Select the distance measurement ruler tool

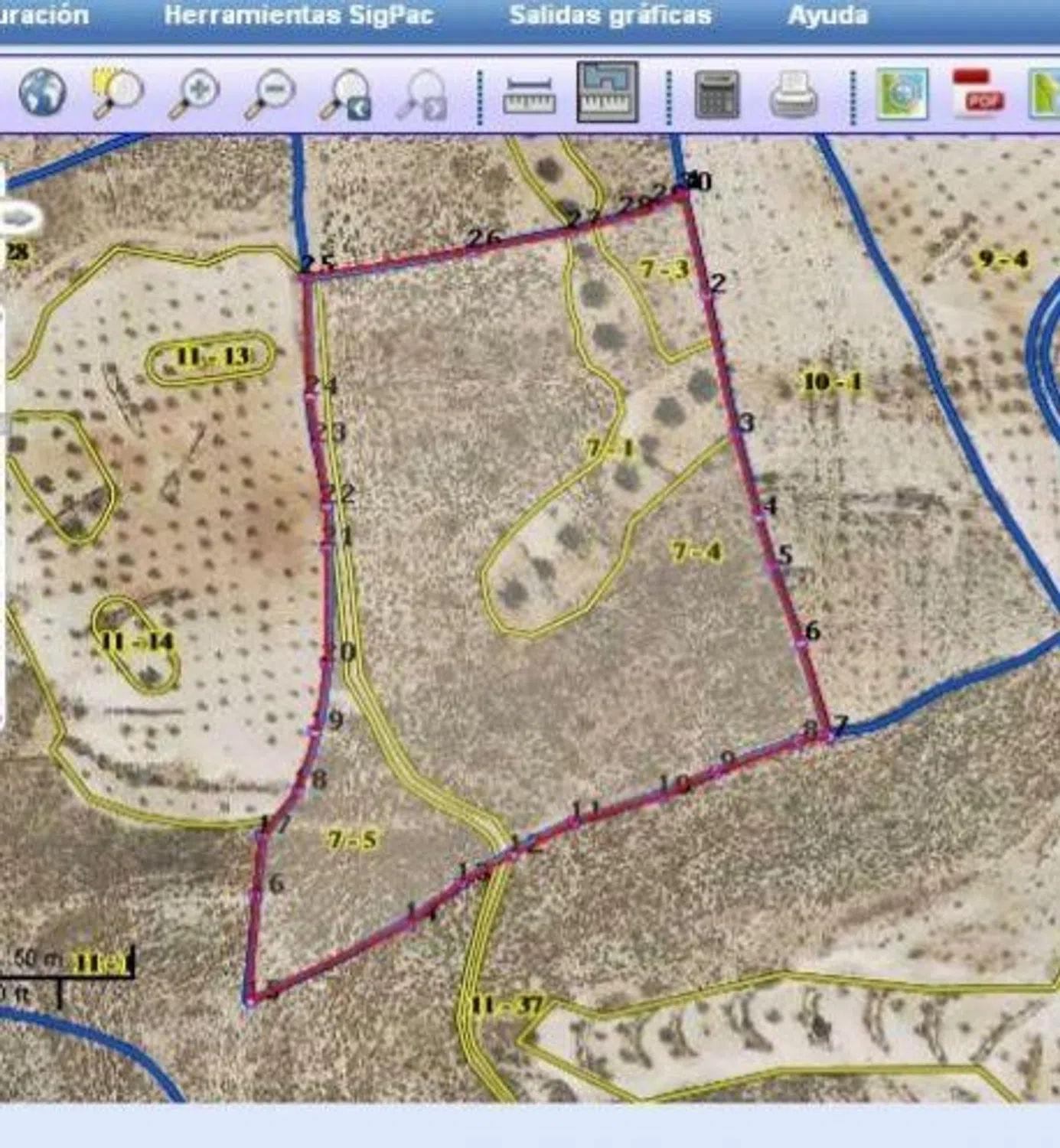click(529, 95)
